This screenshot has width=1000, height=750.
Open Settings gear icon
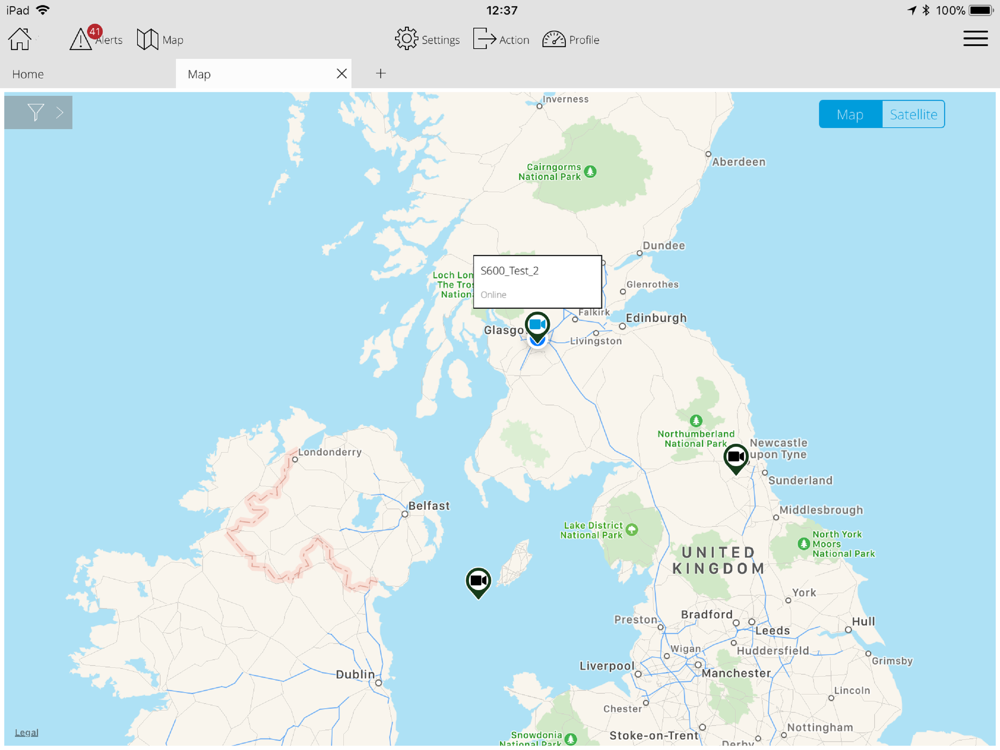click(427, 40)
